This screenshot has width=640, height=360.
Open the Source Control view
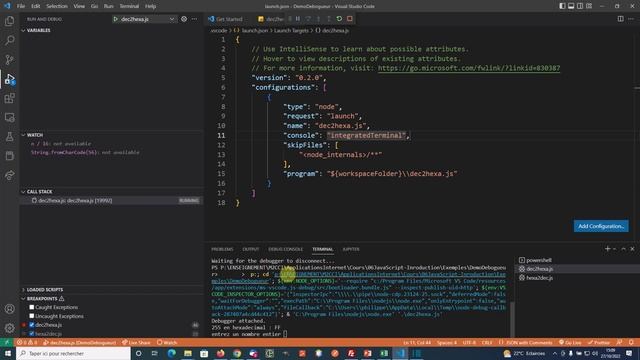(x=9, y=60)
